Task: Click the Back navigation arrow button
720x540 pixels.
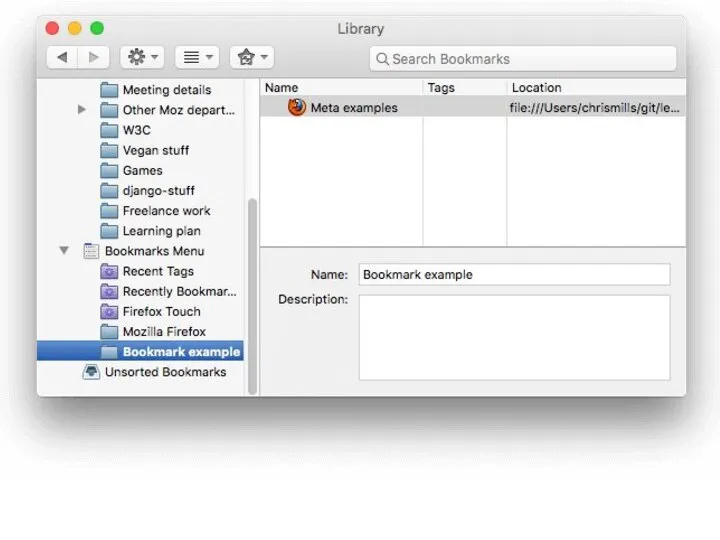Action: point(62,58)
